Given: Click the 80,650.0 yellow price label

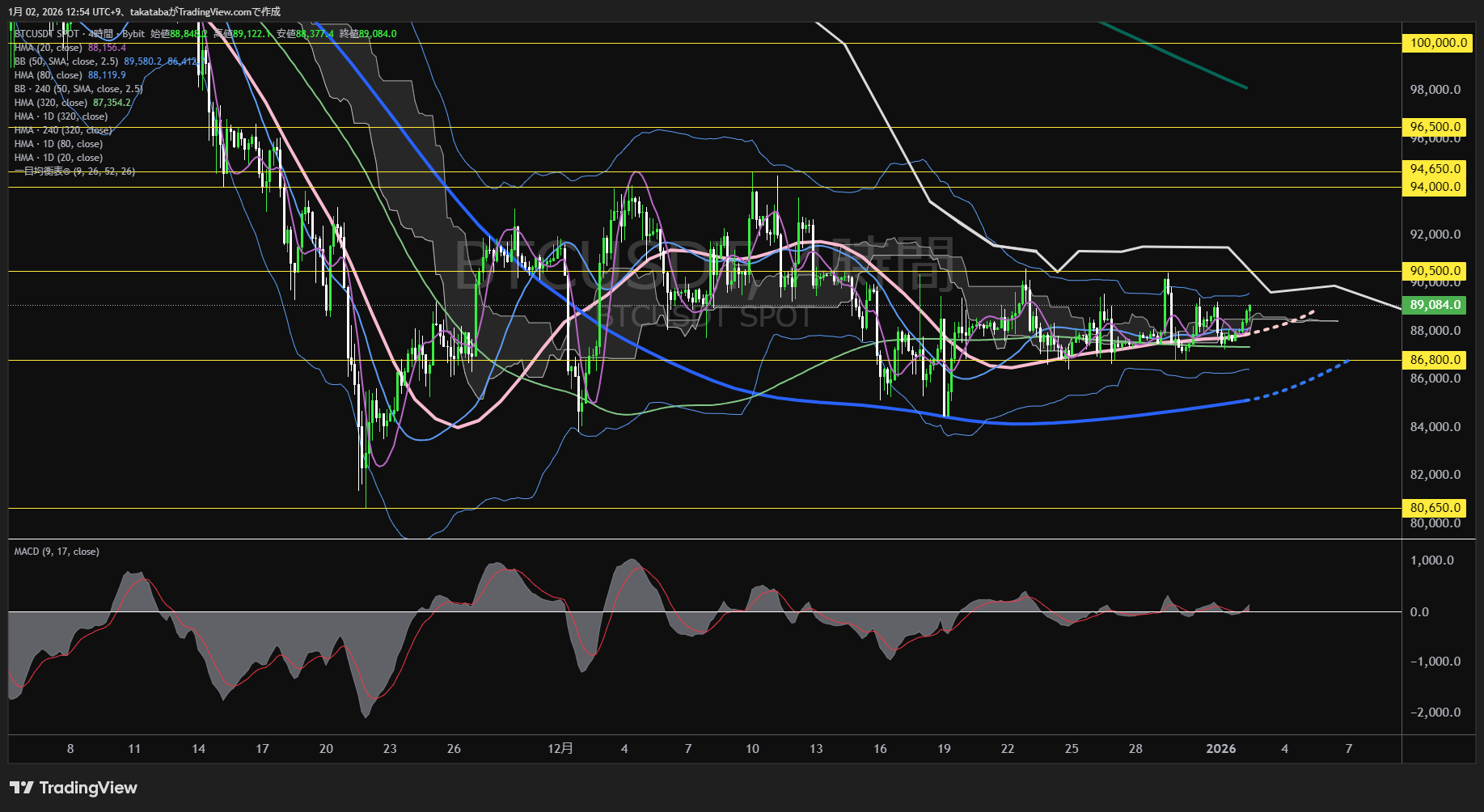Looking at the screenshot, I should coord(1436,508).
